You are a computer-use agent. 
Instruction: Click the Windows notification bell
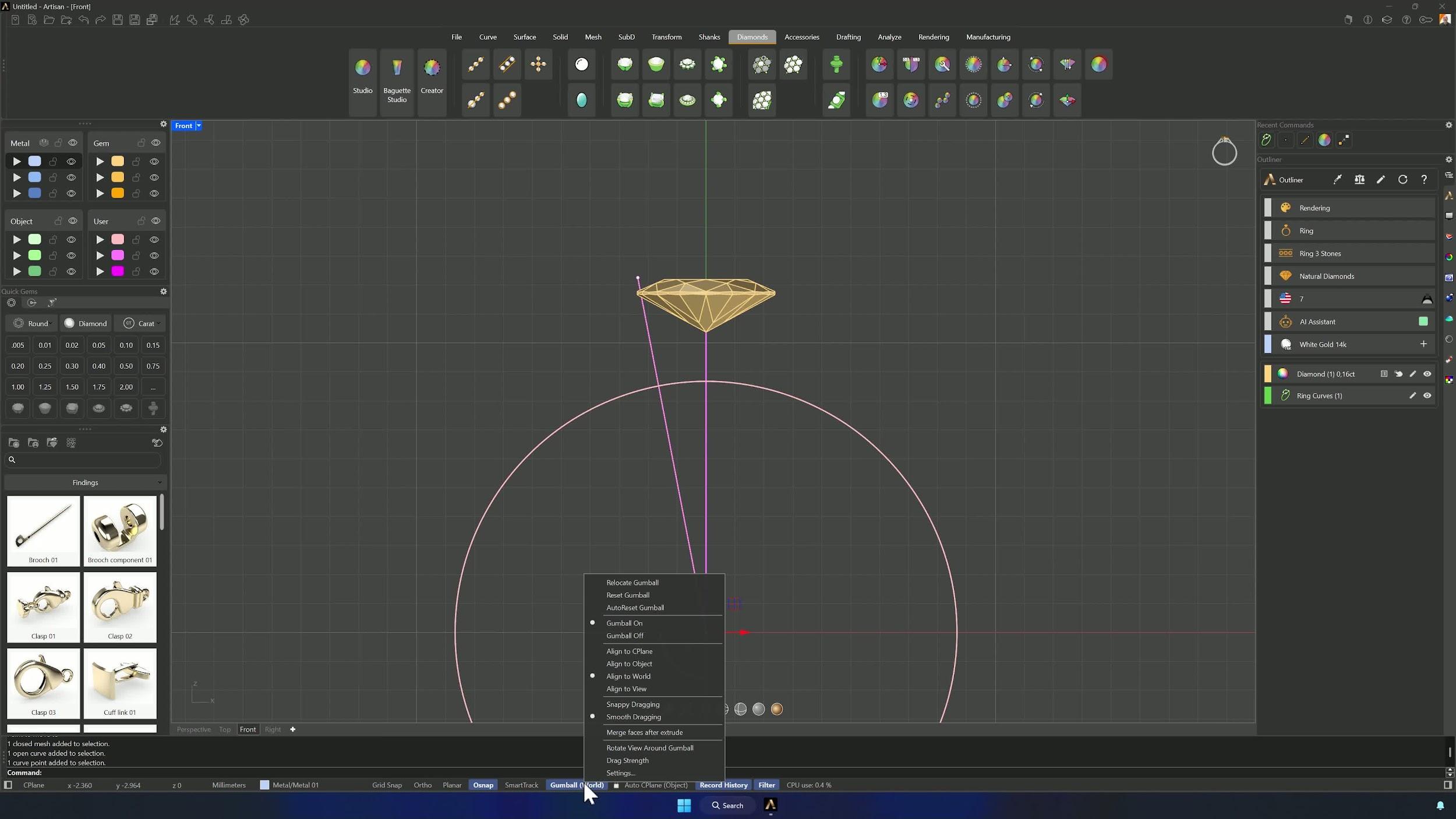[x=1440, y=806]
